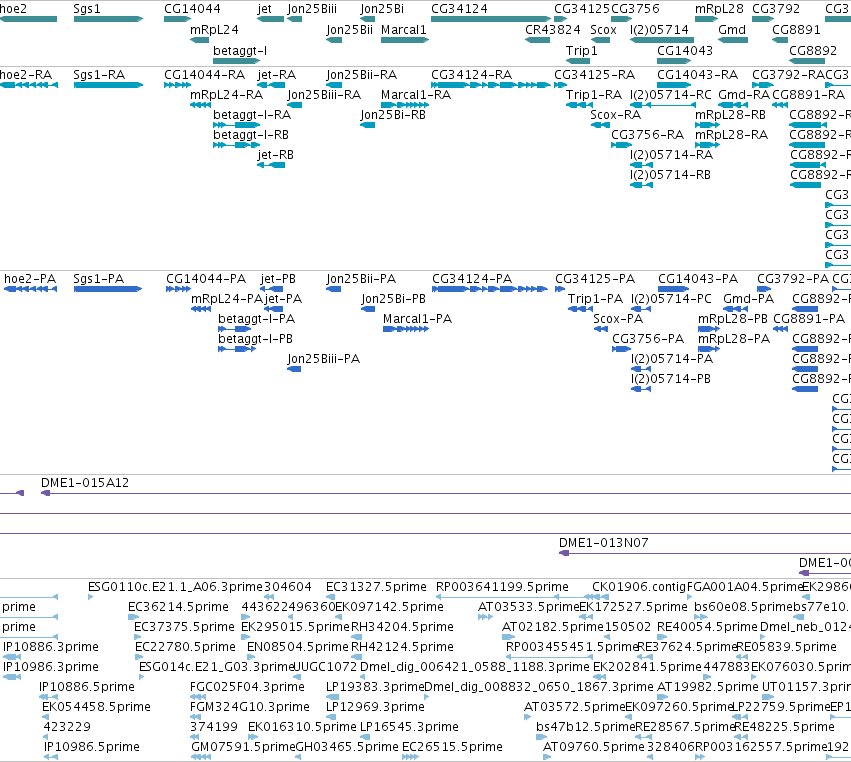The height and width of the screenshot is (762, 851).
Task: Click the jet-RB transcript label
Action: (275, 155)
